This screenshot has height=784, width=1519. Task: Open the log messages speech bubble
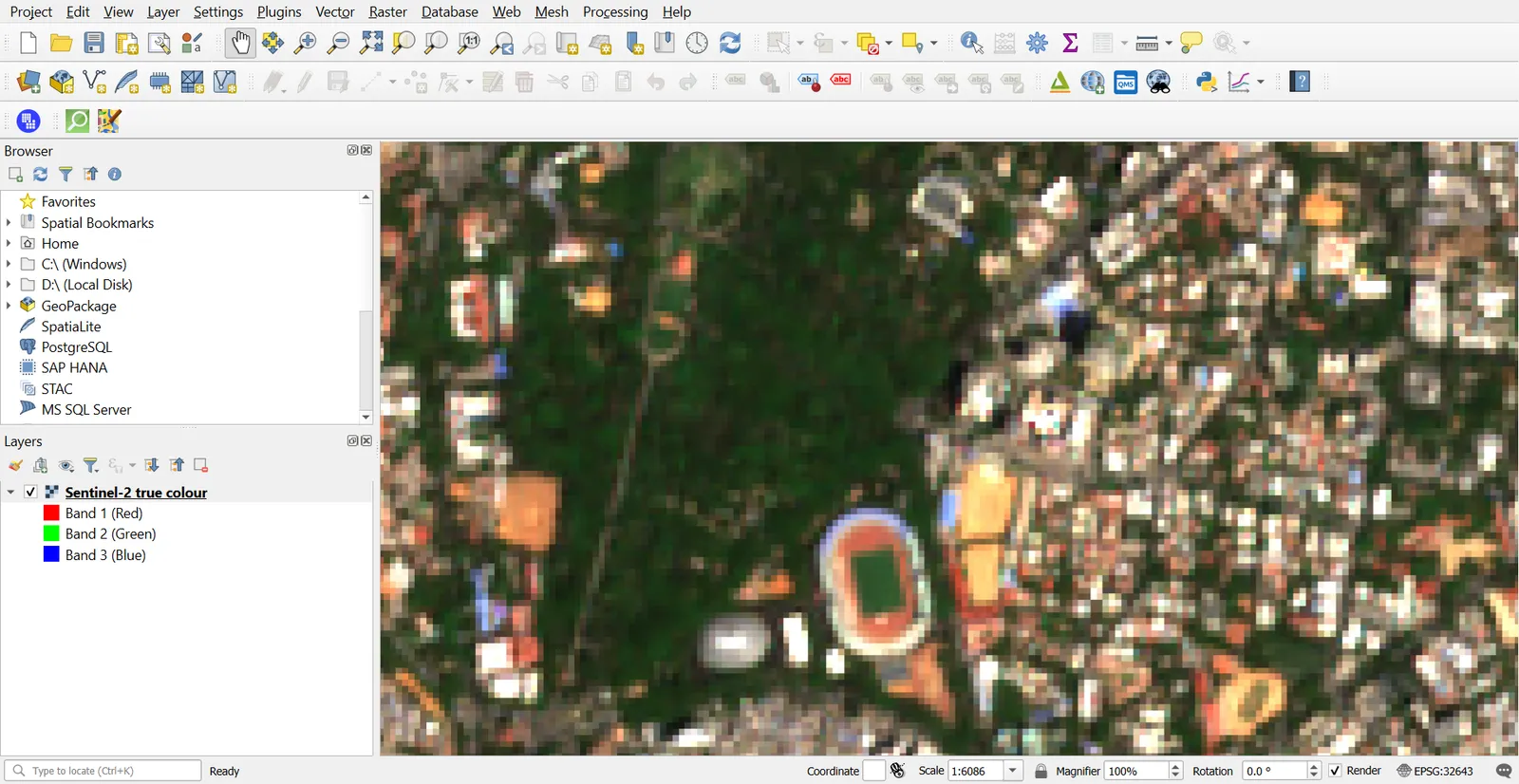coord(1504,771)
